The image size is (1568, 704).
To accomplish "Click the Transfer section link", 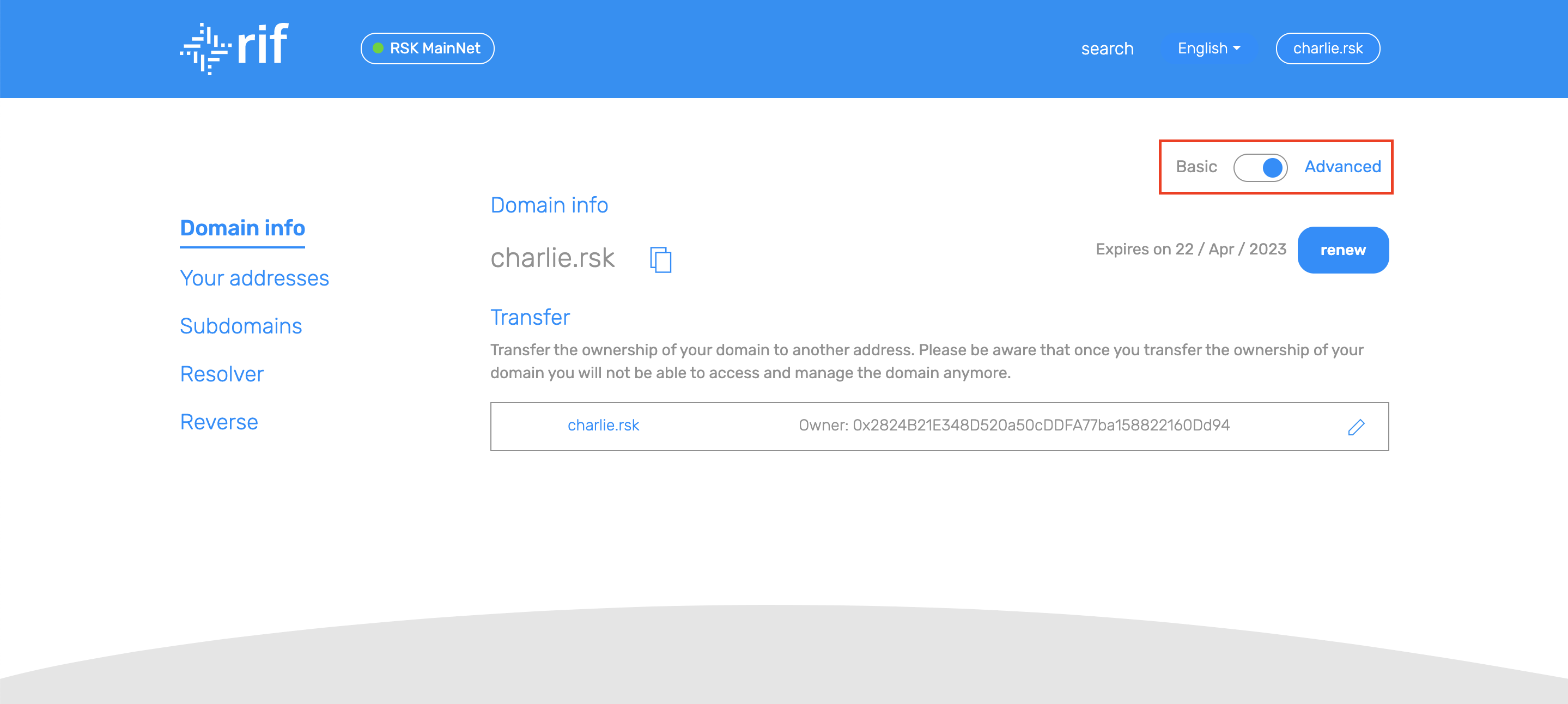I will tap(529, 317).
